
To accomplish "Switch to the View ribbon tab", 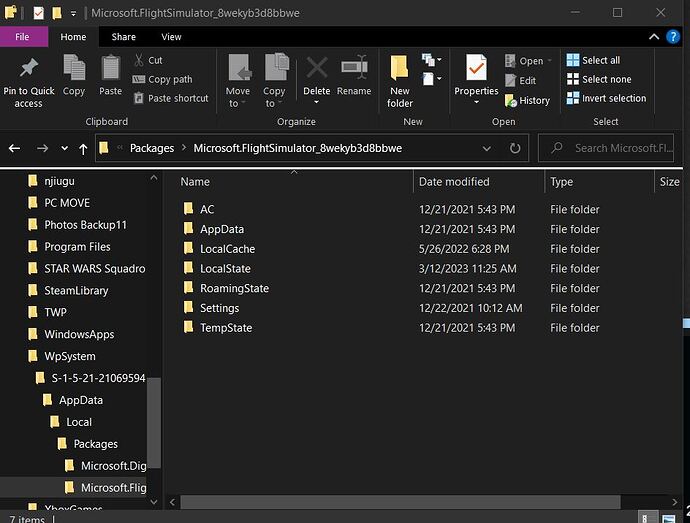I will (x=171, y=37).
